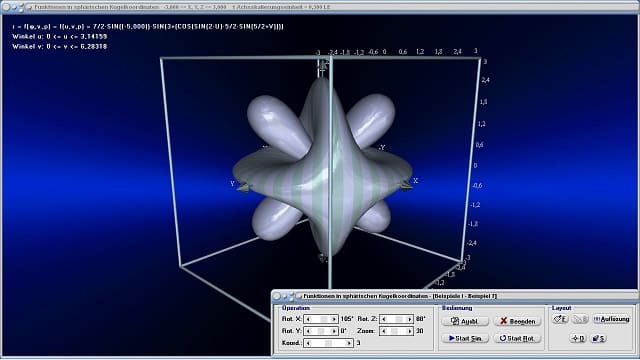
Task: Click the X axis label on plot
Action: [x=416, y=181]
